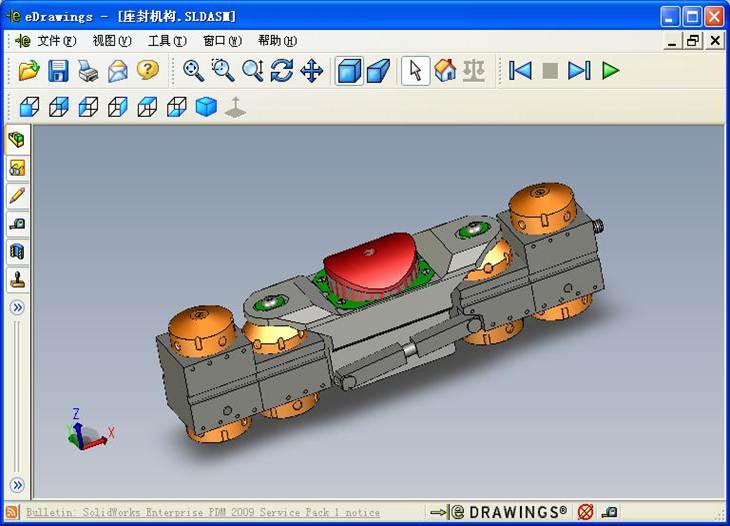Click the RSS feed icon in status bar
Image resolution: width=730 pixels, height=526 pixels.
pos(12,512)
